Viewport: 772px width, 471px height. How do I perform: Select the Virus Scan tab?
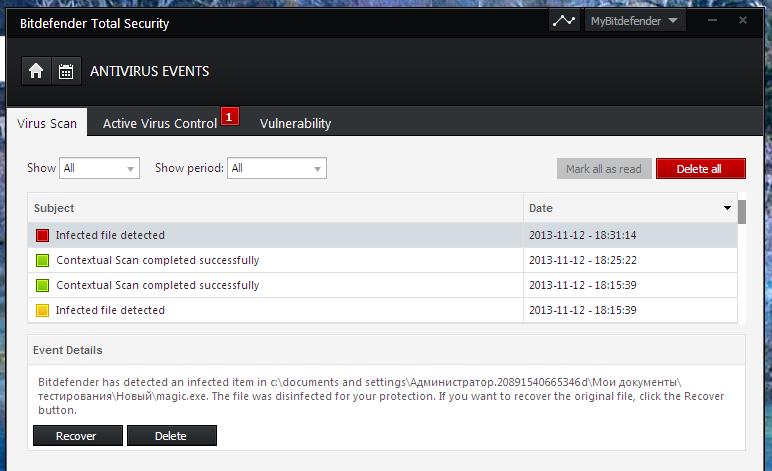pos(47,124)
